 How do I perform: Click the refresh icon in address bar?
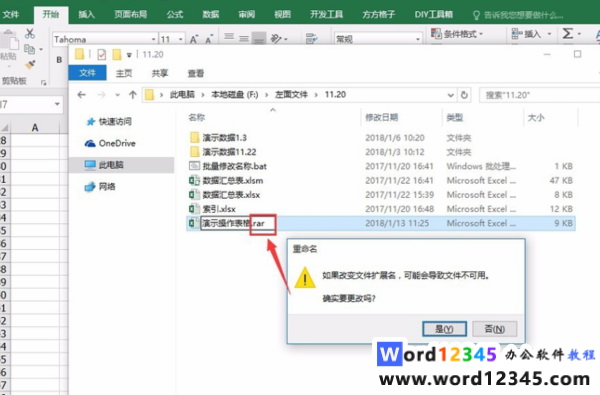[x=464, y=95]
